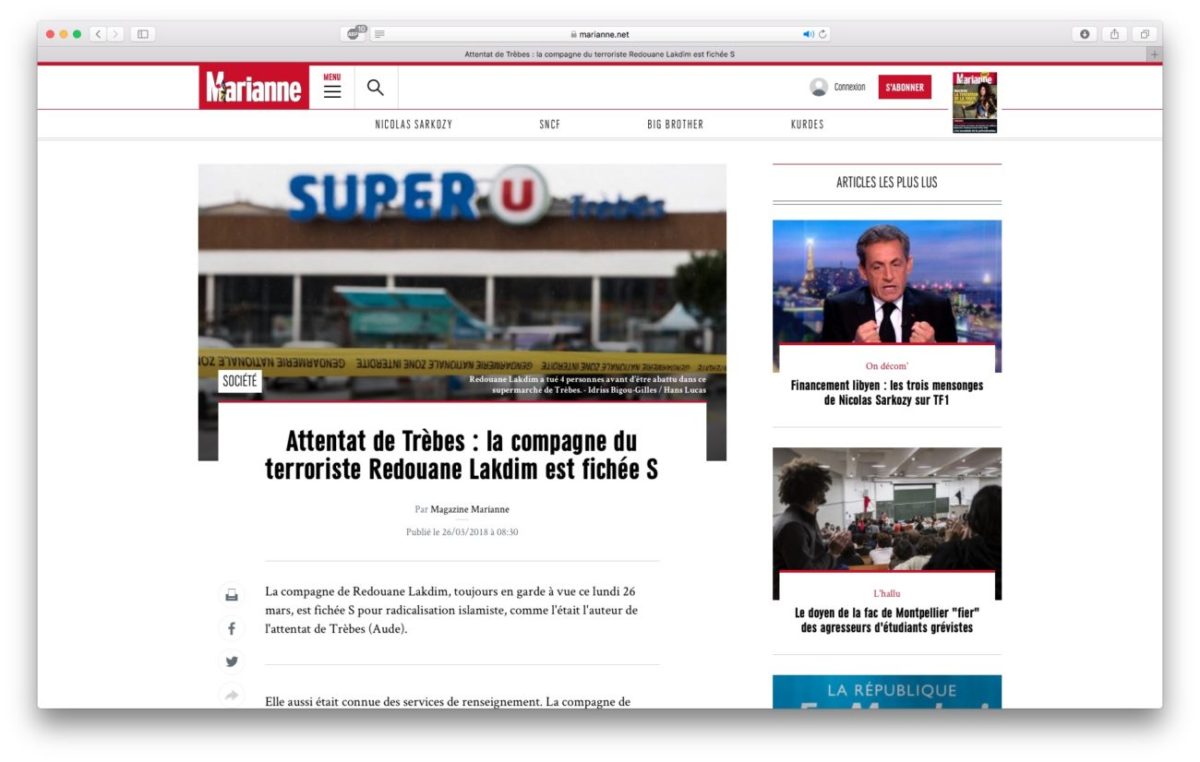Mute the tab audio speaker icon
Image resolution: width=1200 pixels, height=762 pixels.
click(808, 34)
